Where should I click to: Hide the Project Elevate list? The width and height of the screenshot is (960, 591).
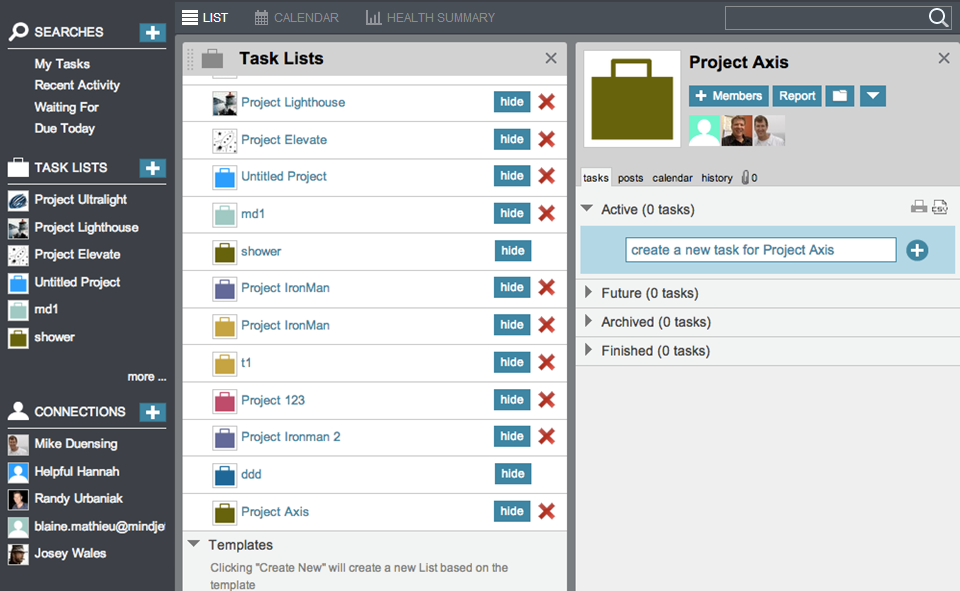tap(512, 139)
